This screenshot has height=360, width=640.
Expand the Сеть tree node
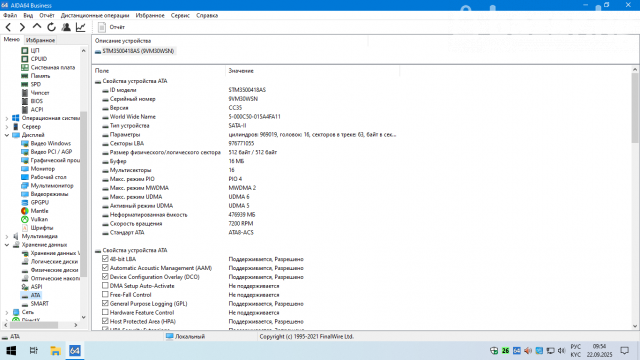tap(7, 312)
